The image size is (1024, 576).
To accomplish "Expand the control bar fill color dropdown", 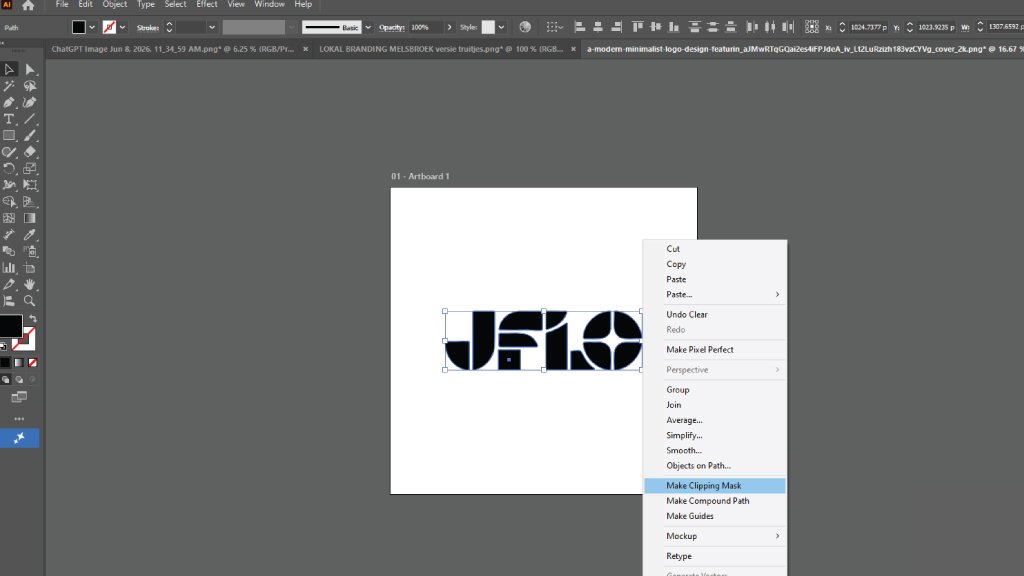I will pyautogui.click(x=92, y=27).
